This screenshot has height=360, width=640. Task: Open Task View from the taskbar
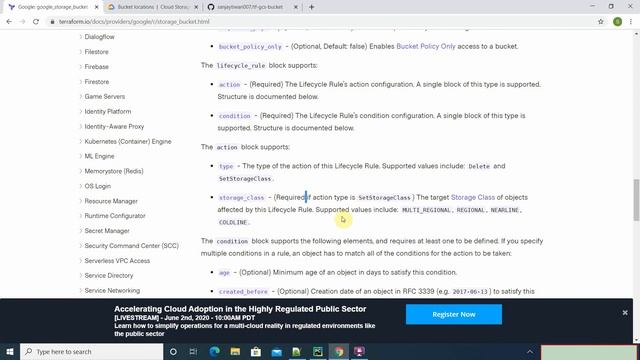[193, 351]
